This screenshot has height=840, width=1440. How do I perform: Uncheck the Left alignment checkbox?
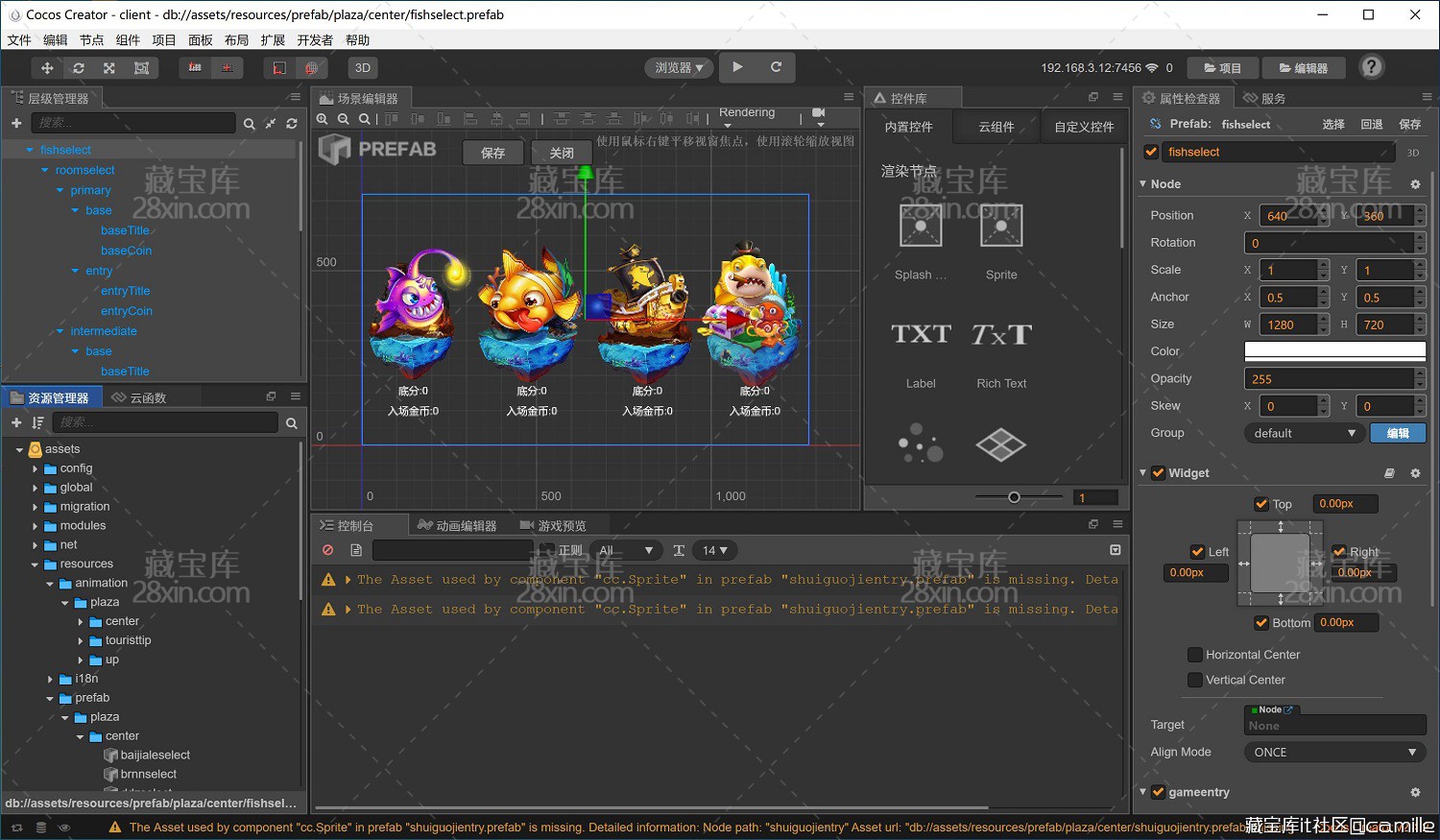1197,552
